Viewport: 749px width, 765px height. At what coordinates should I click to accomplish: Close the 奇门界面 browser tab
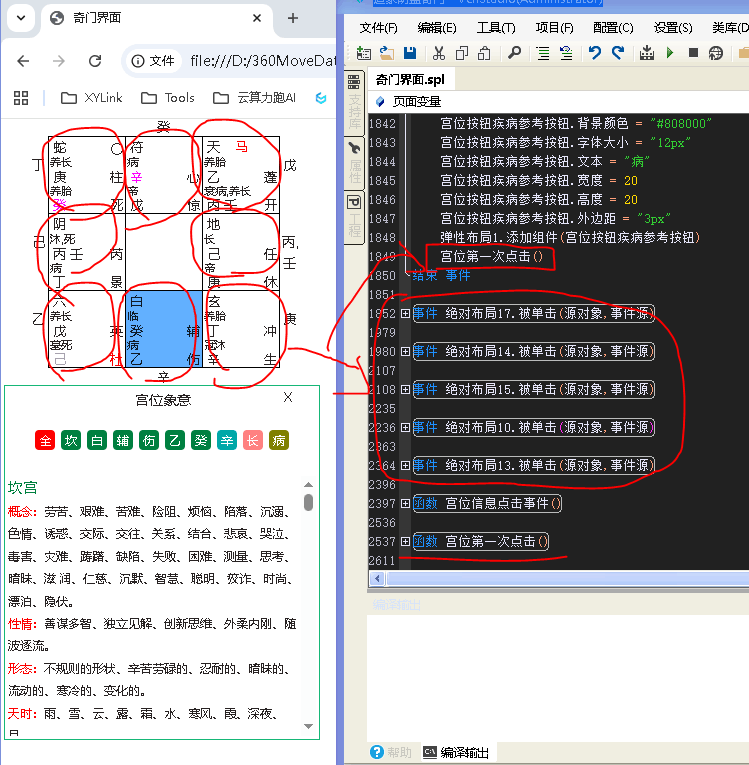click(257, 19)
